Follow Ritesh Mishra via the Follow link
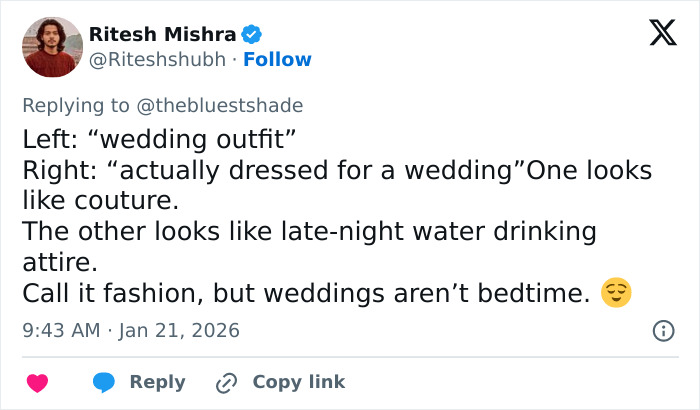Screen dimensions: 700x410 277,60
